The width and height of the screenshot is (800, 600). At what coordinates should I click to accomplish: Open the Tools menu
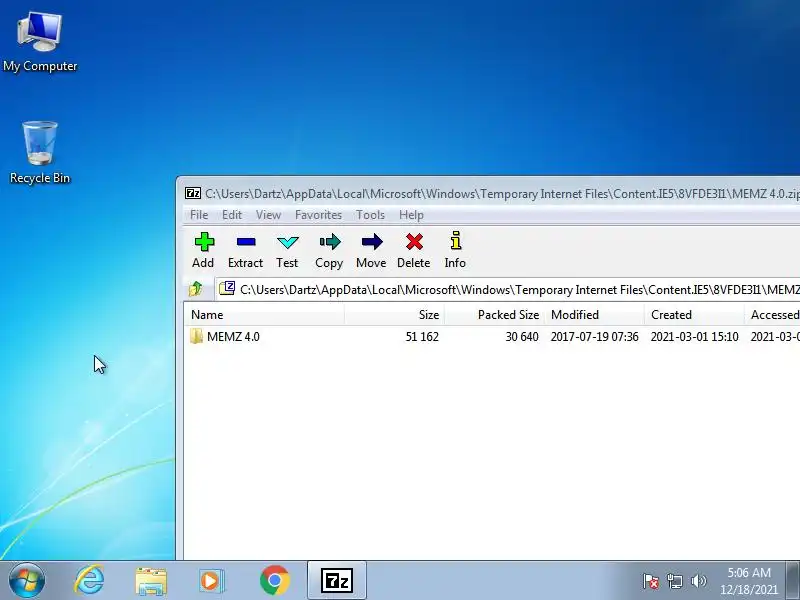tap(370, 215)
